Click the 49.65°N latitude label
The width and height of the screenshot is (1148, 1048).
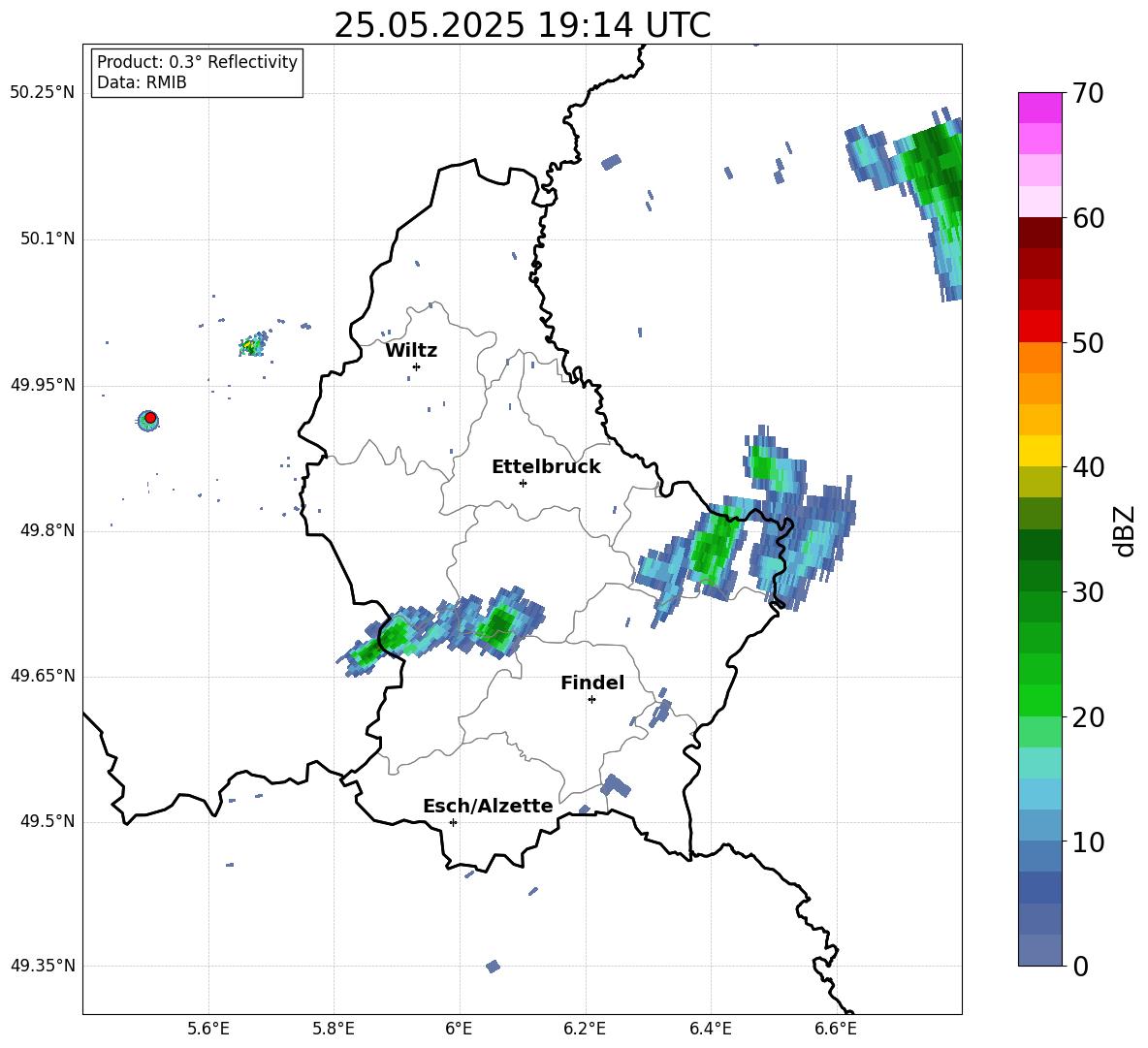click(43, 676)
